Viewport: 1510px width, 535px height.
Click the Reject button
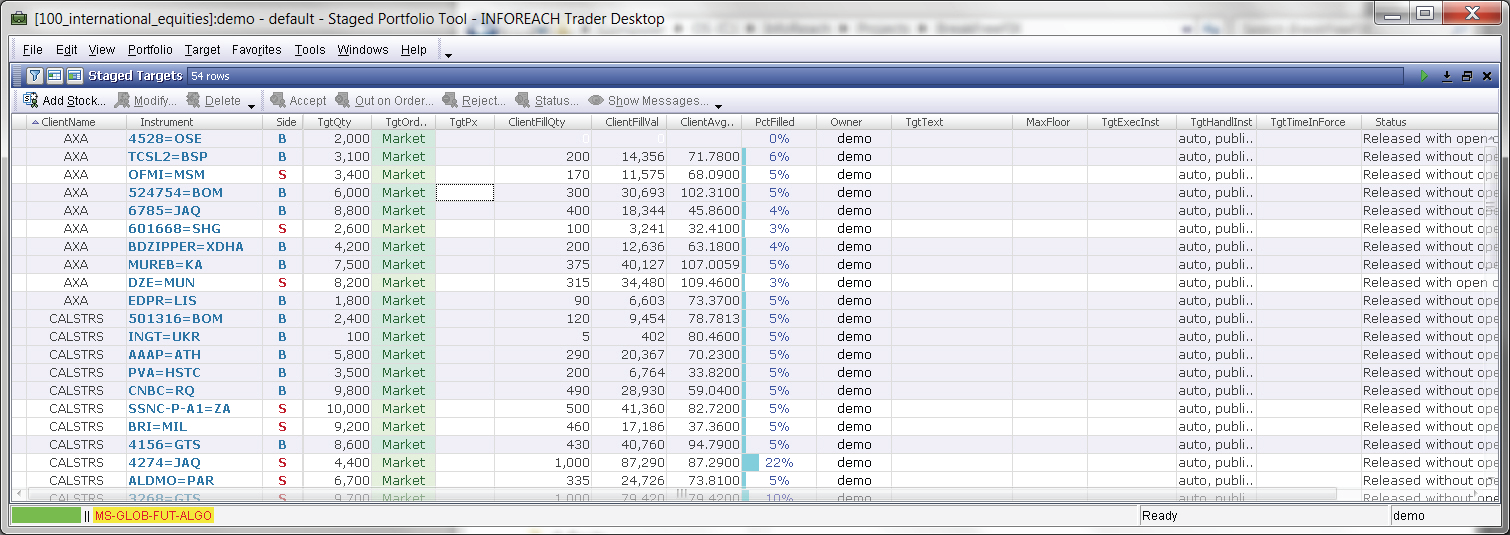coord(474,101)
